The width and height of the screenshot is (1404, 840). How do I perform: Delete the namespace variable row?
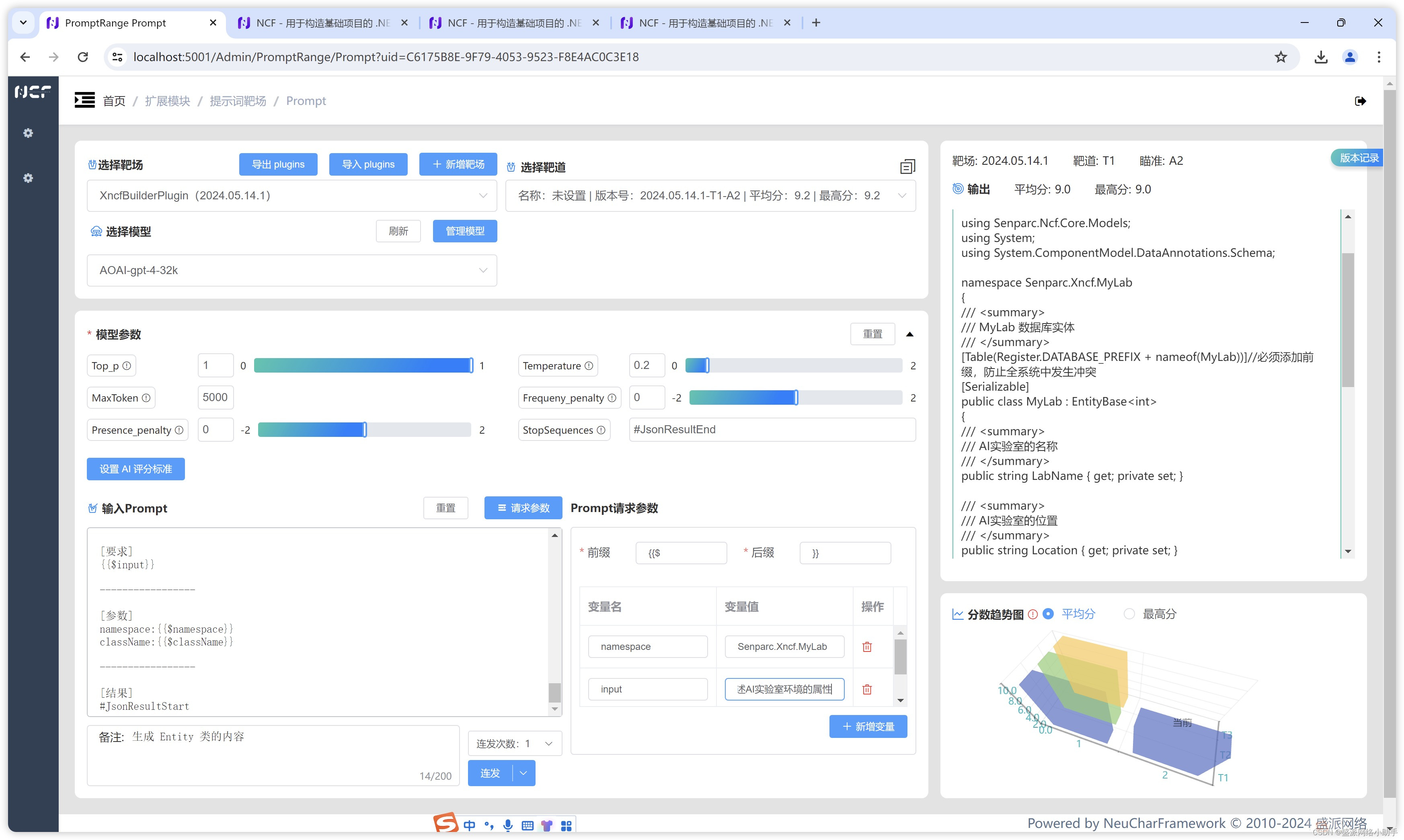click(x=867, y=646)
